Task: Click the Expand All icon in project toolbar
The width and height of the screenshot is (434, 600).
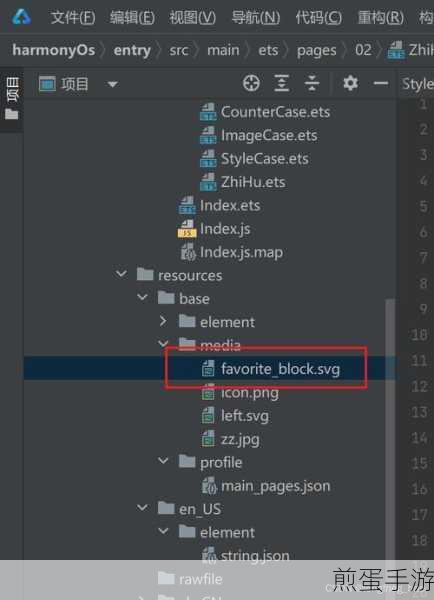Action: click(282, 83)
